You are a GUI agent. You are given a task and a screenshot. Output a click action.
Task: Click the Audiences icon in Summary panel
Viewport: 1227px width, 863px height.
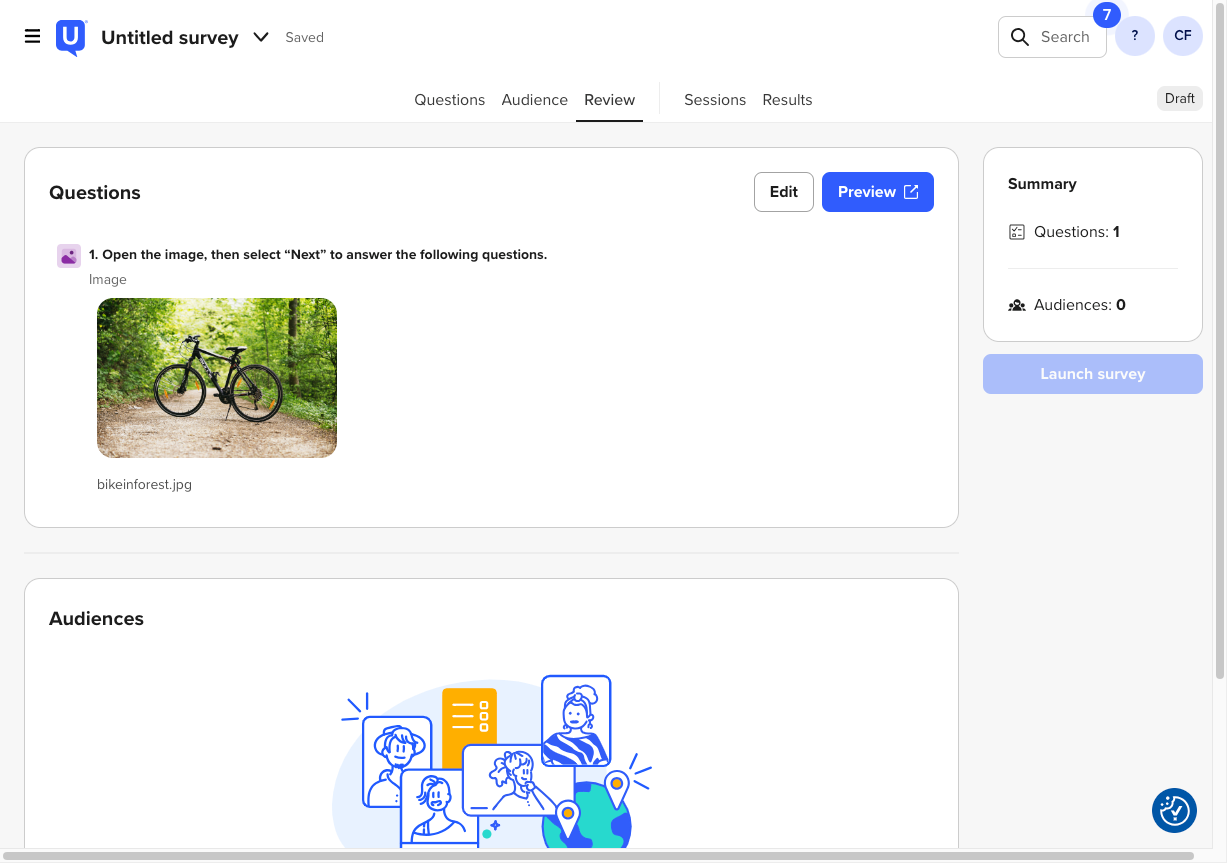coord(1016,304)
